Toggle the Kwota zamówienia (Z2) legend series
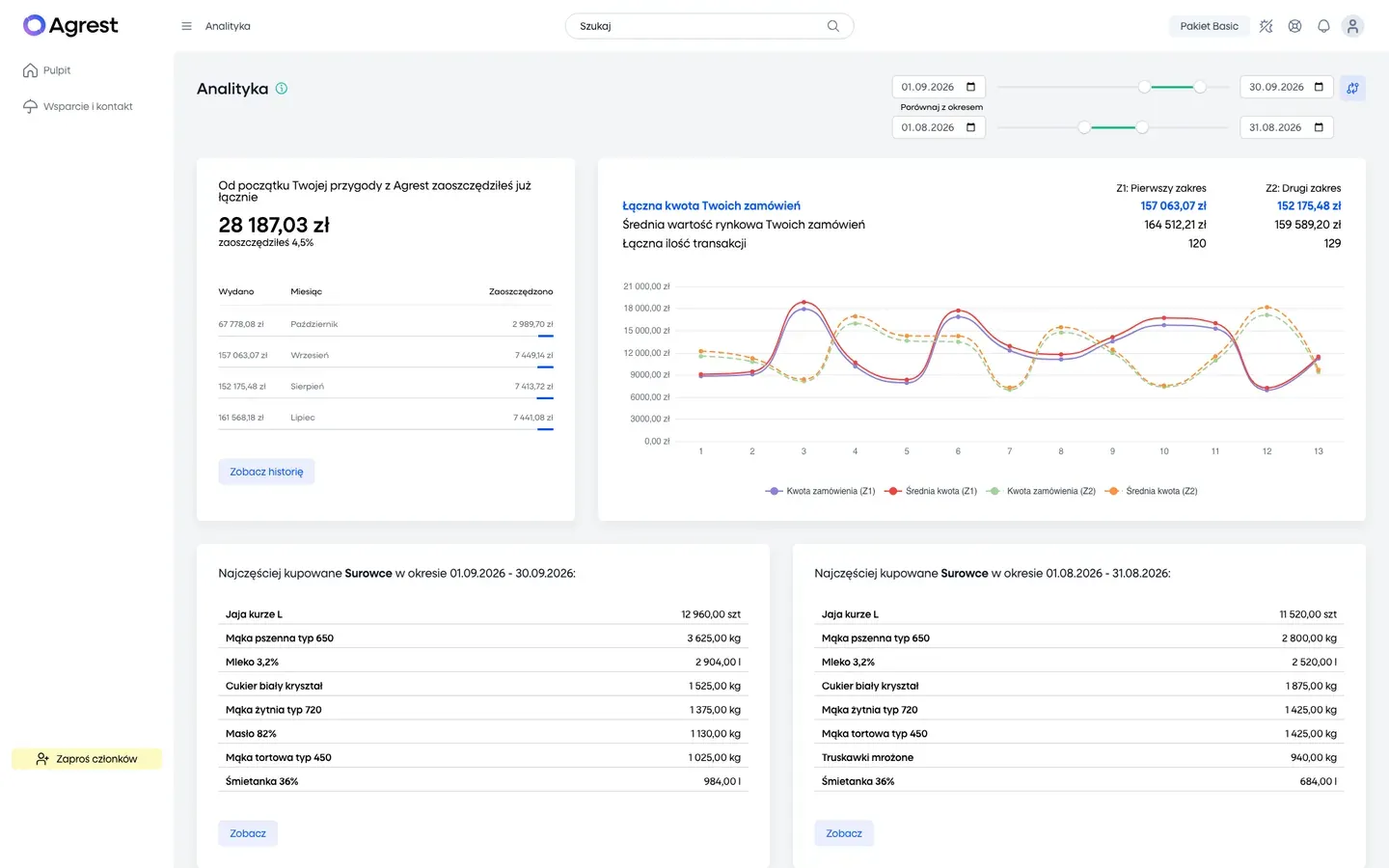Image resolution: width=1389 pixels, height=868 pixels. 1041,491
